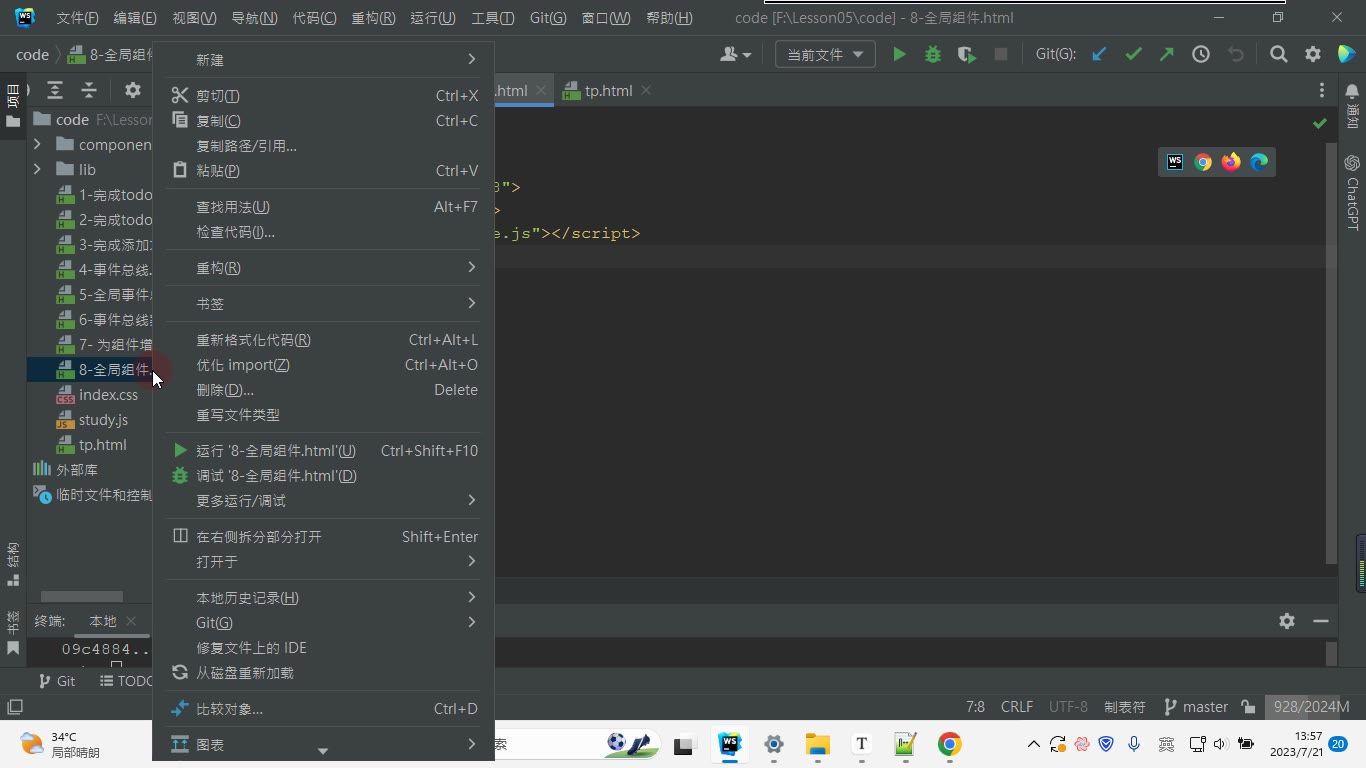
Task: Expand the components folder in project tree
Action: point(38,144)
